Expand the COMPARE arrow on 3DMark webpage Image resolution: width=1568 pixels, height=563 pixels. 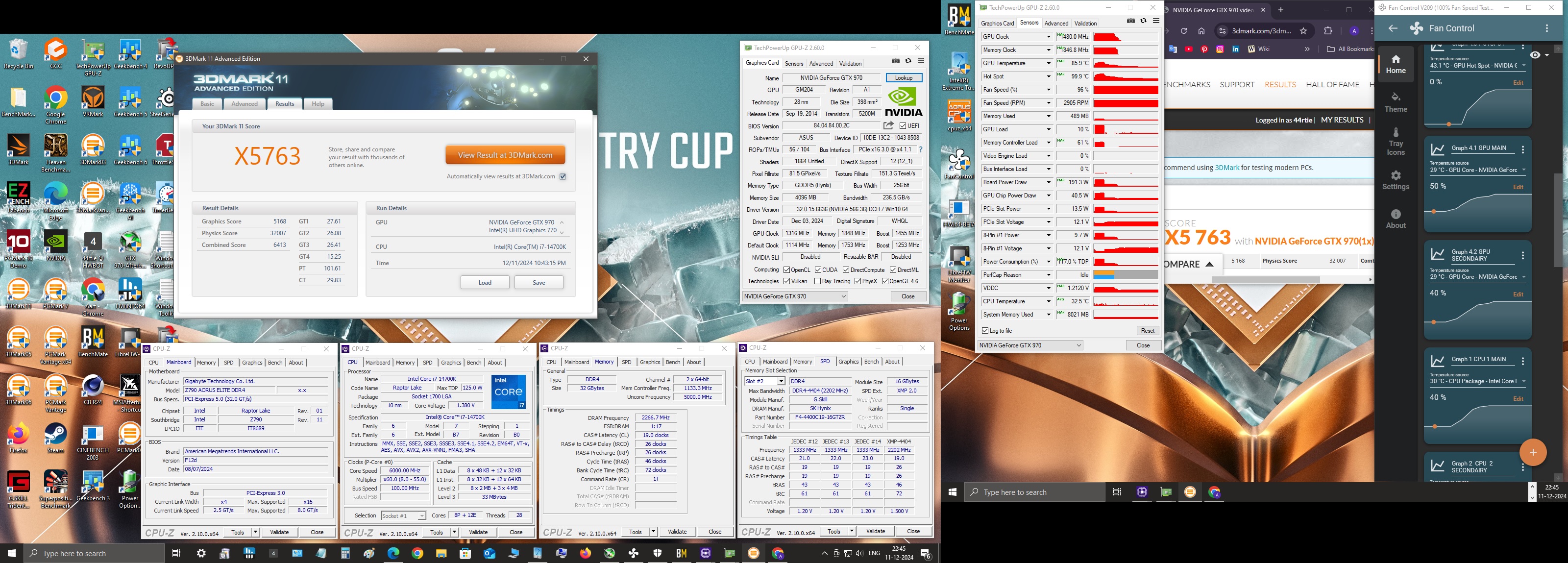click(x=1209, y=264)
